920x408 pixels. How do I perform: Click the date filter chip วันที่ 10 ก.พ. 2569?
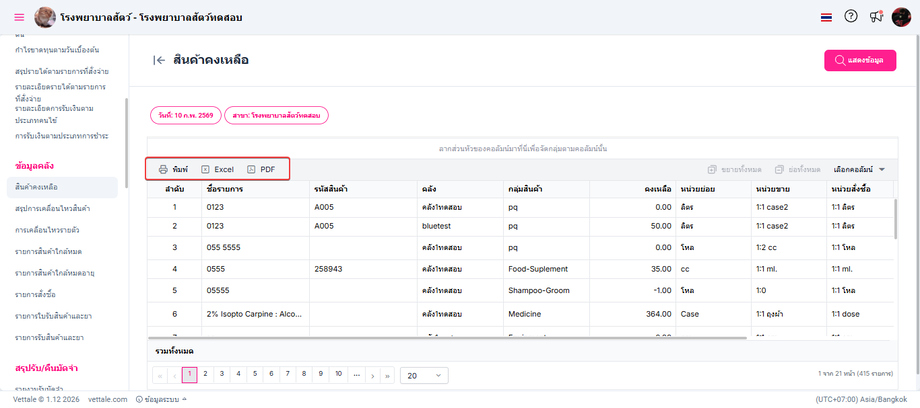click(184, 115)
